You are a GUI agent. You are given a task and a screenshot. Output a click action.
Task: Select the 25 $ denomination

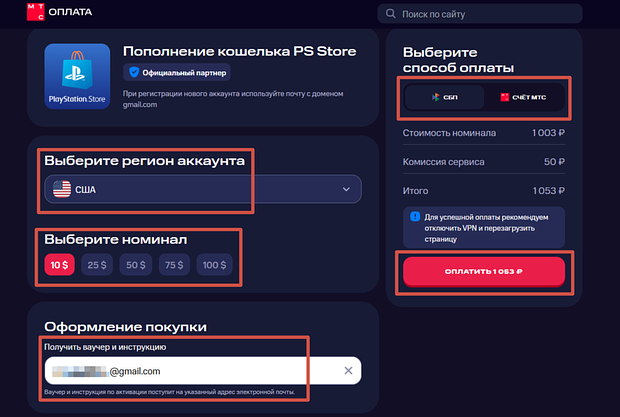tap(97, 265)
